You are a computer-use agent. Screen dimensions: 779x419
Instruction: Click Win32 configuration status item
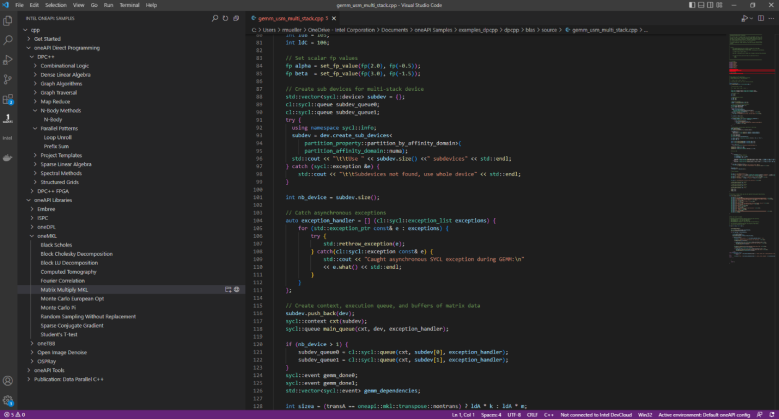[x=645, y=415]
